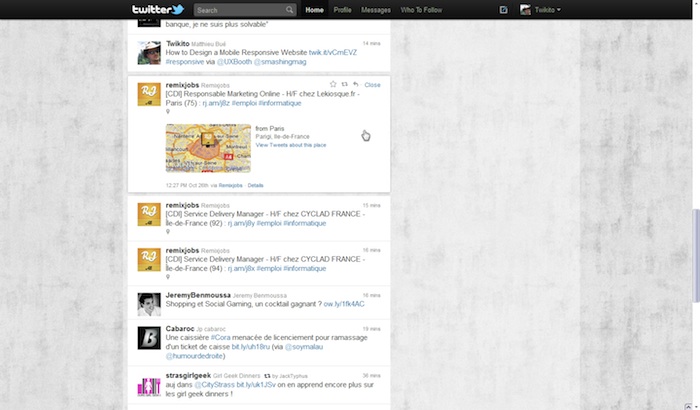Screen dimensions: 700x410
Task: Favorite the Lekiosque.fr job tweet with star
Action: [333, 84]
